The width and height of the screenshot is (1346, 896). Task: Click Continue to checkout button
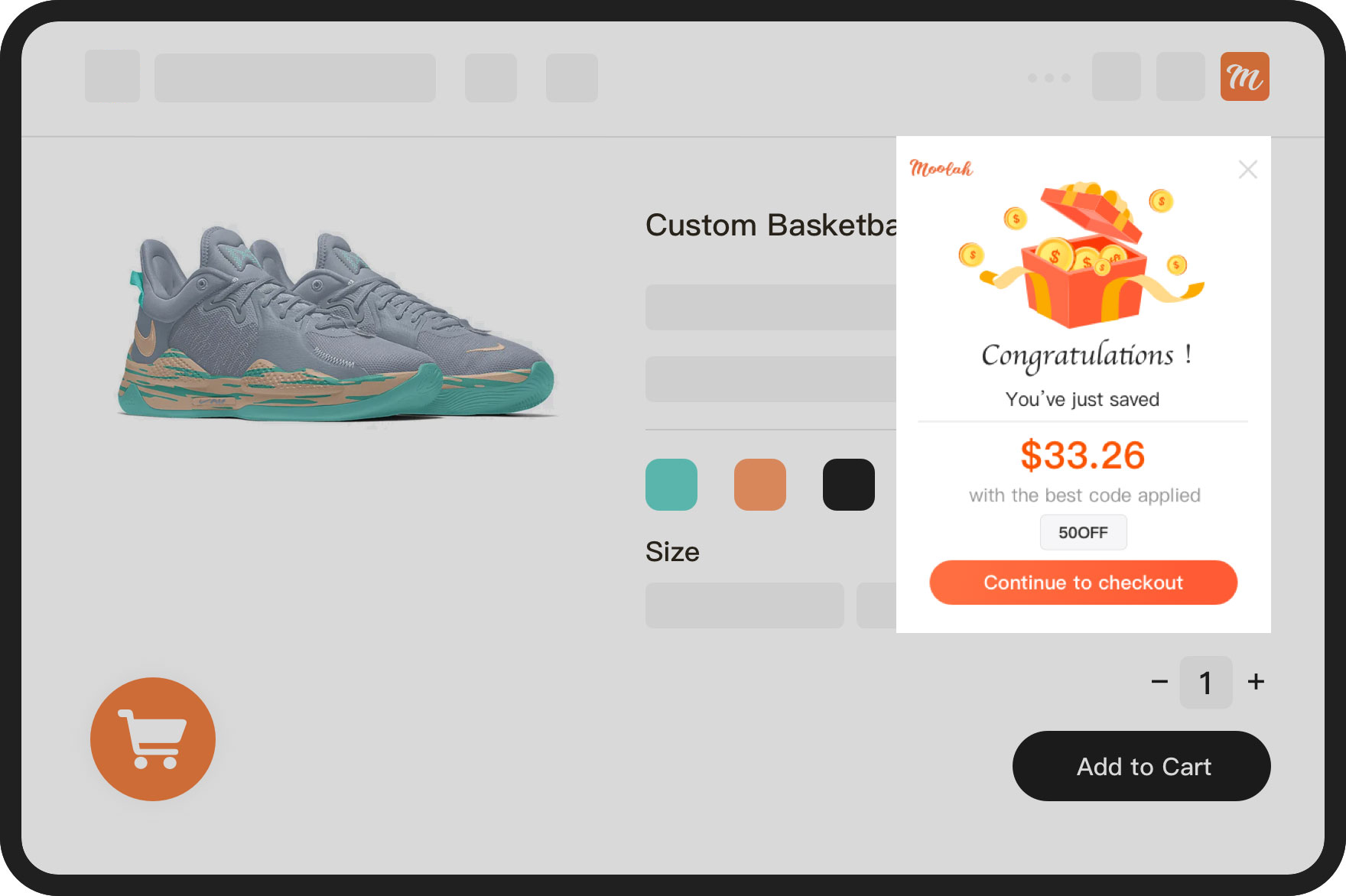click(x=1083, y=583)
